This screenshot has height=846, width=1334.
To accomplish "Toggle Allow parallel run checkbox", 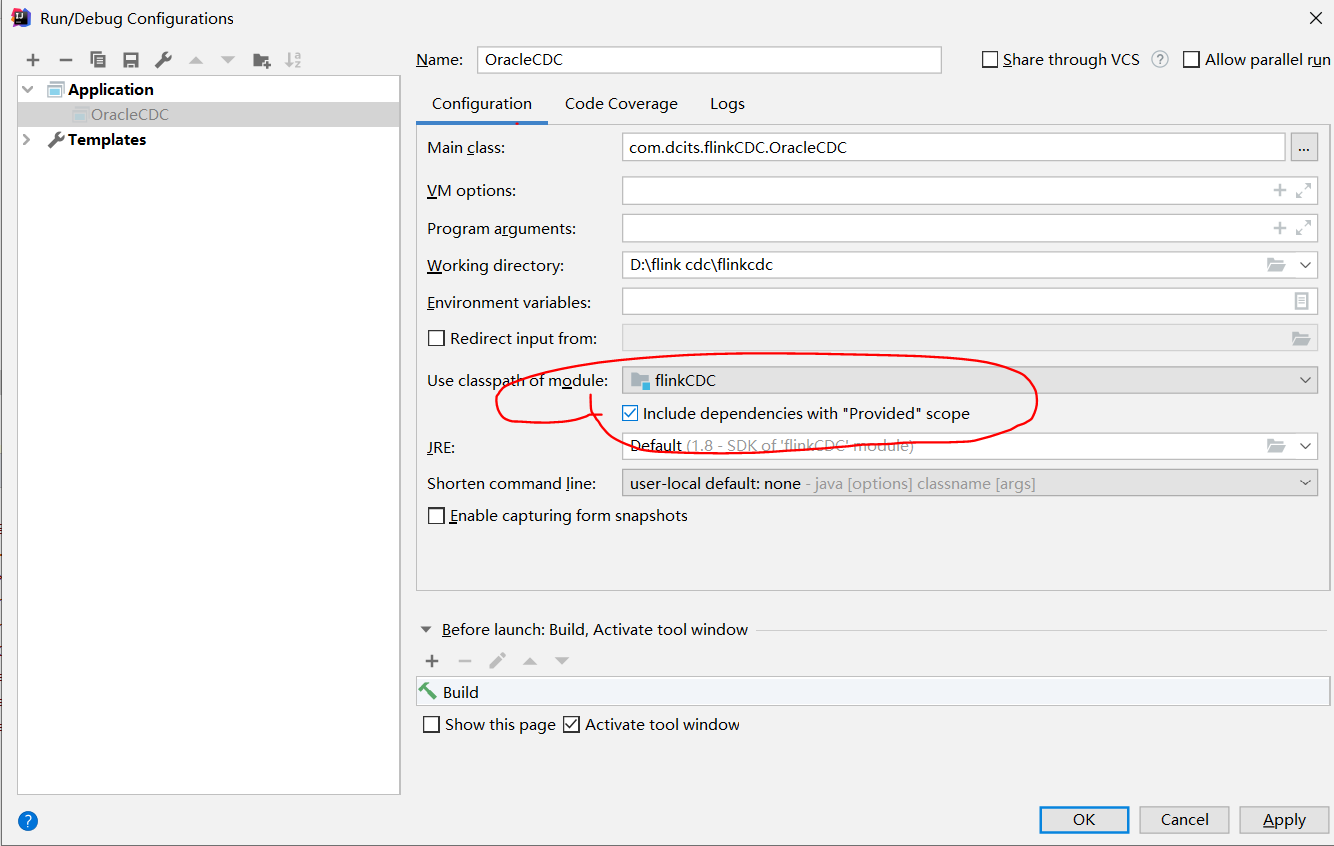I will pos(1191,60).
